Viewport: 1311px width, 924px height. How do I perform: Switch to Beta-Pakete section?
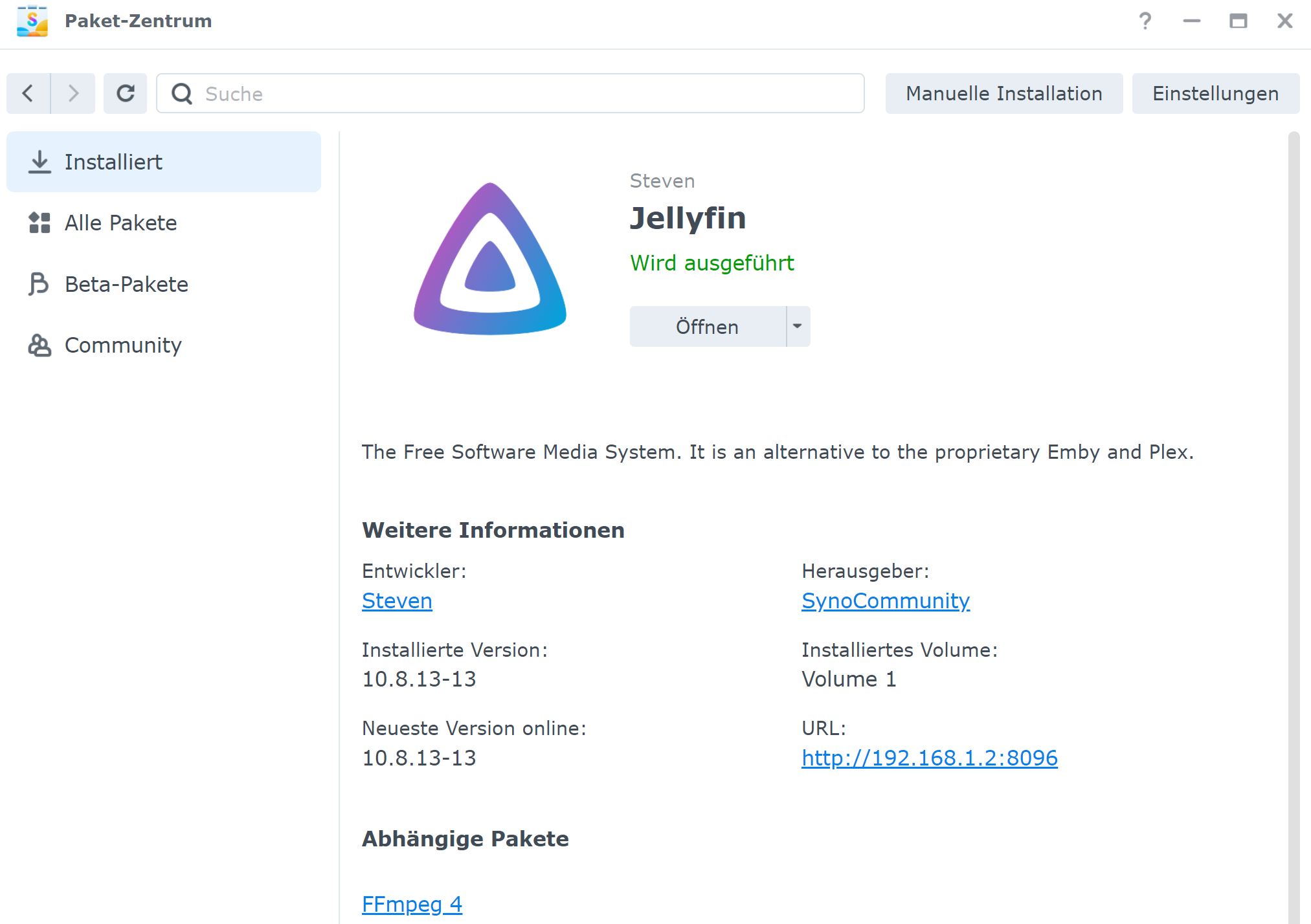click(x=126, y=284)
